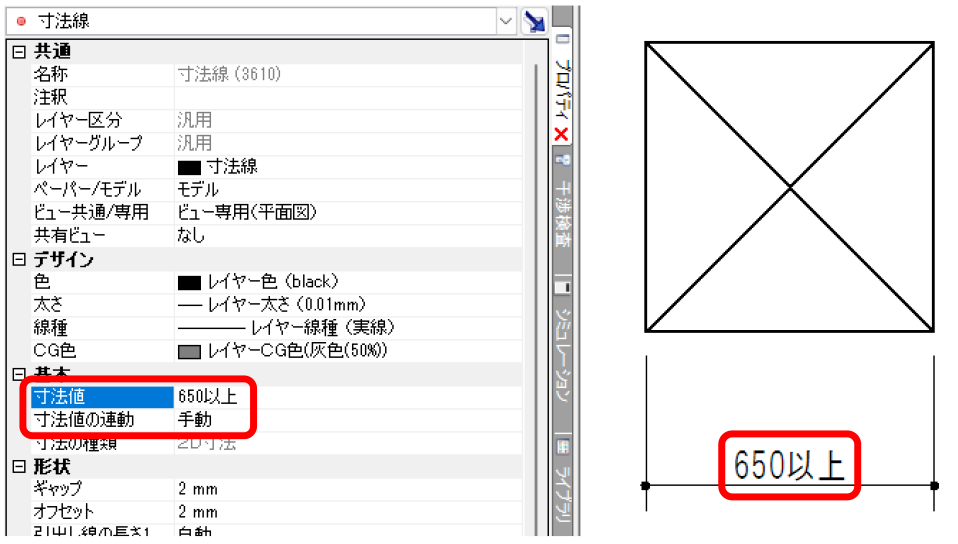This screenshot has width=958, height=544.
Task: Click the ペーパー/モデル value モデル
Action: coord(198,189)
